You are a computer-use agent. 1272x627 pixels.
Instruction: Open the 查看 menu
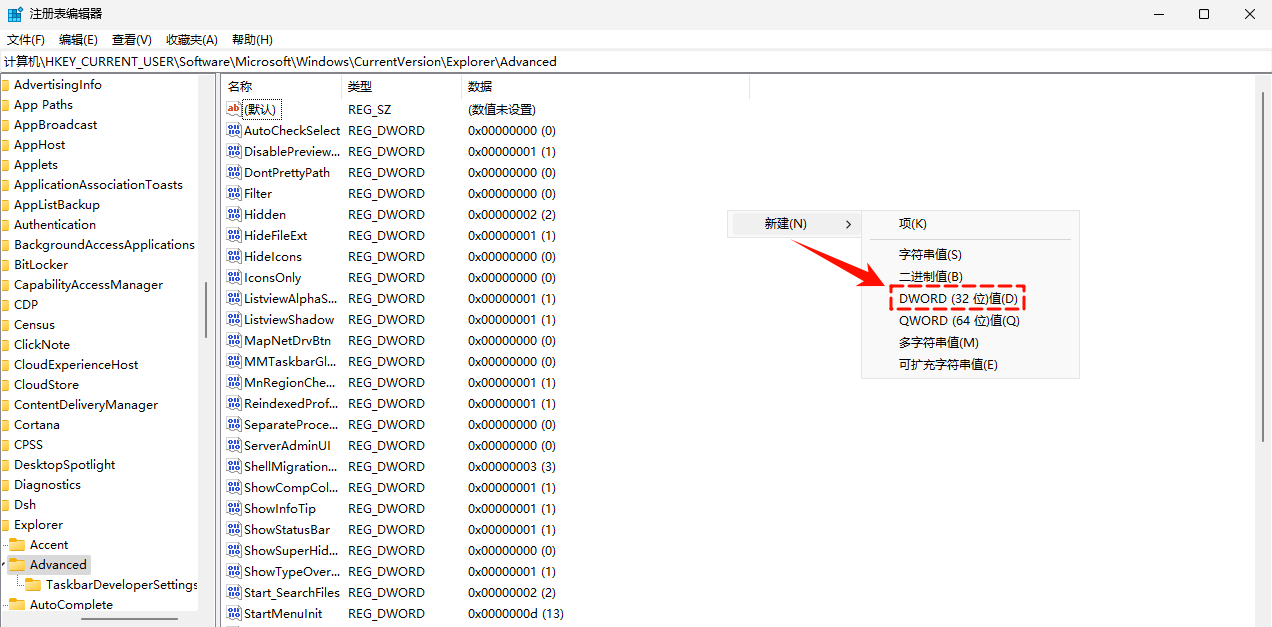point(131,39)
